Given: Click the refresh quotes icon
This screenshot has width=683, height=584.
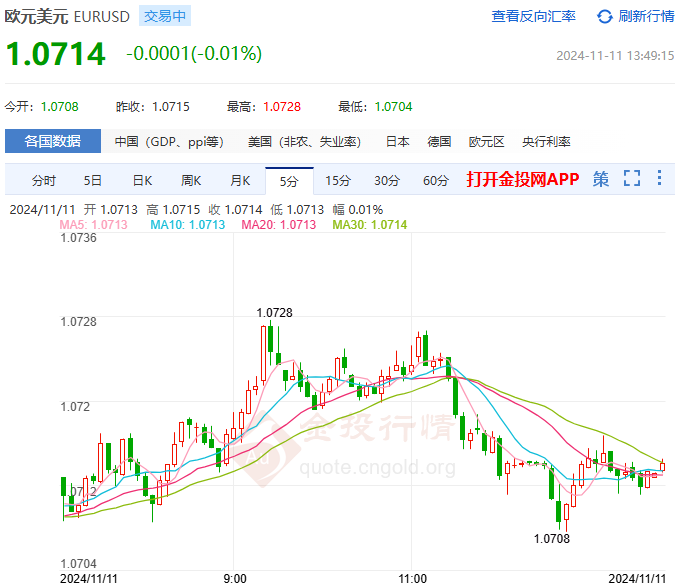Looking at the screenshot, I should [x=605, y=16].
